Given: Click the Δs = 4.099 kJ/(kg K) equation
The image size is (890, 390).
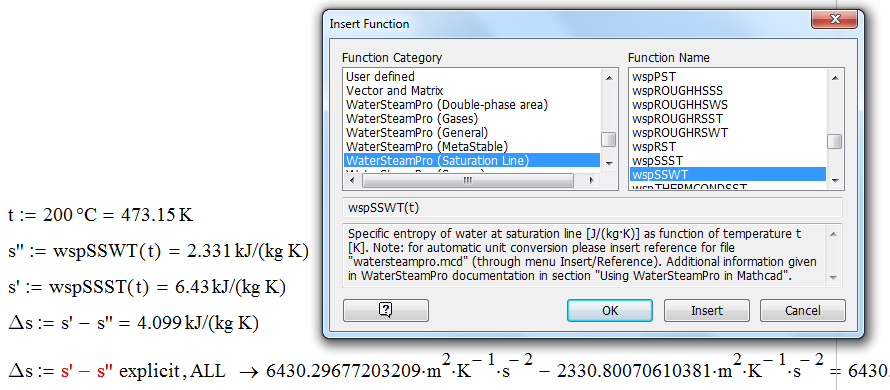Looking at the screenshot, I should (133, 324).
